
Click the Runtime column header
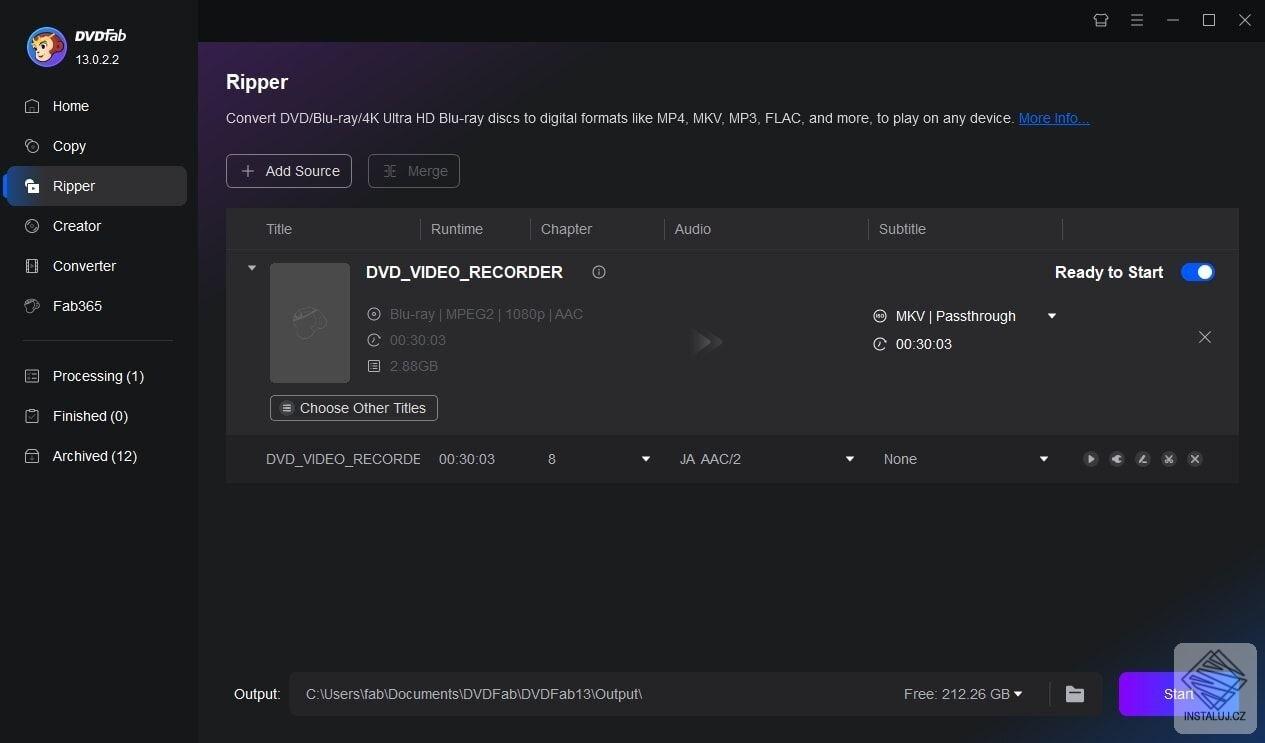457,229
